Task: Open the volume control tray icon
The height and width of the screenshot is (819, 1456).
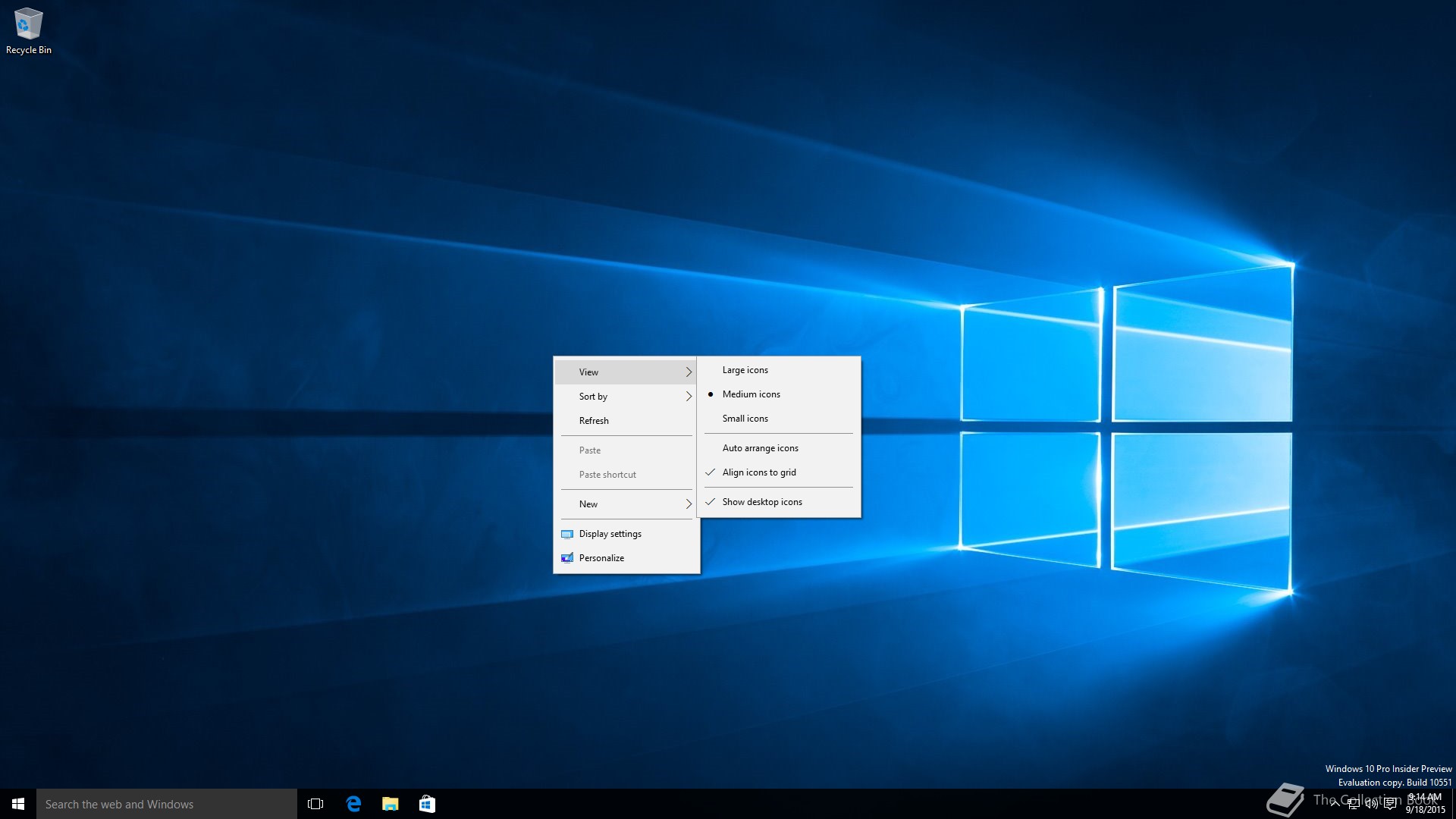Action: coord(1372,804)
